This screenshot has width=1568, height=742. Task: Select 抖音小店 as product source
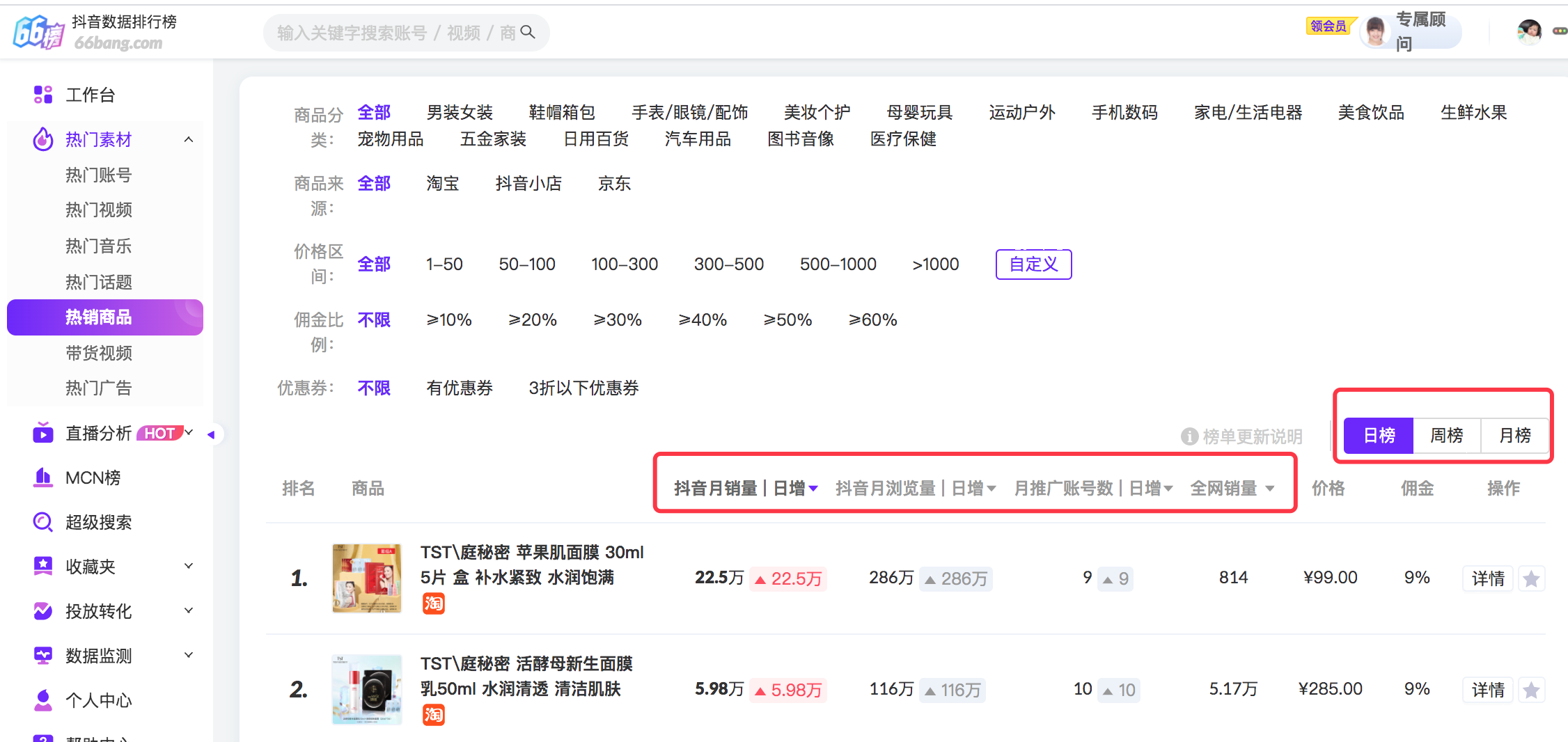point(528,183)
